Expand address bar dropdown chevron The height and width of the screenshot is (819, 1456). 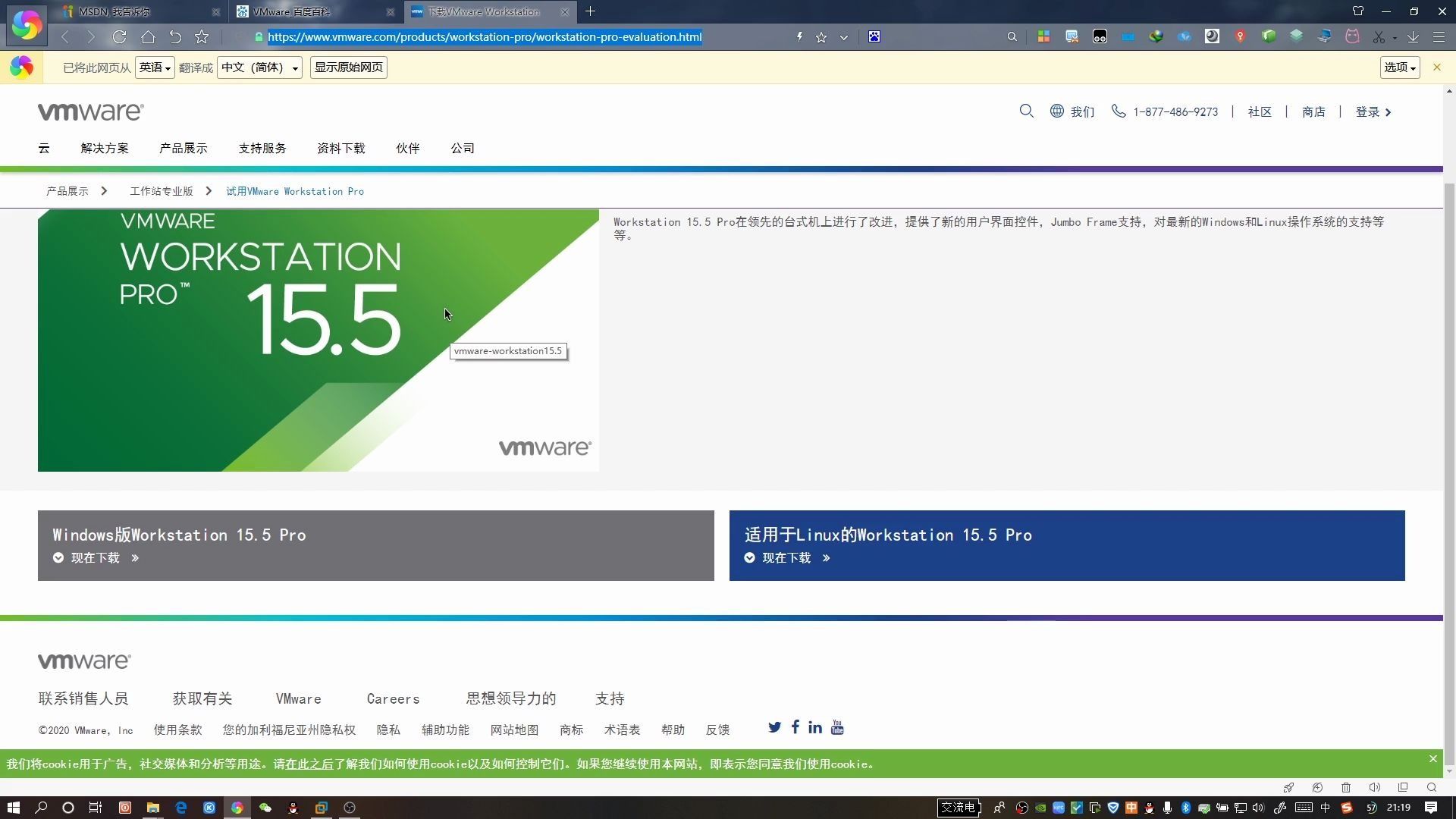click(843, 37)
